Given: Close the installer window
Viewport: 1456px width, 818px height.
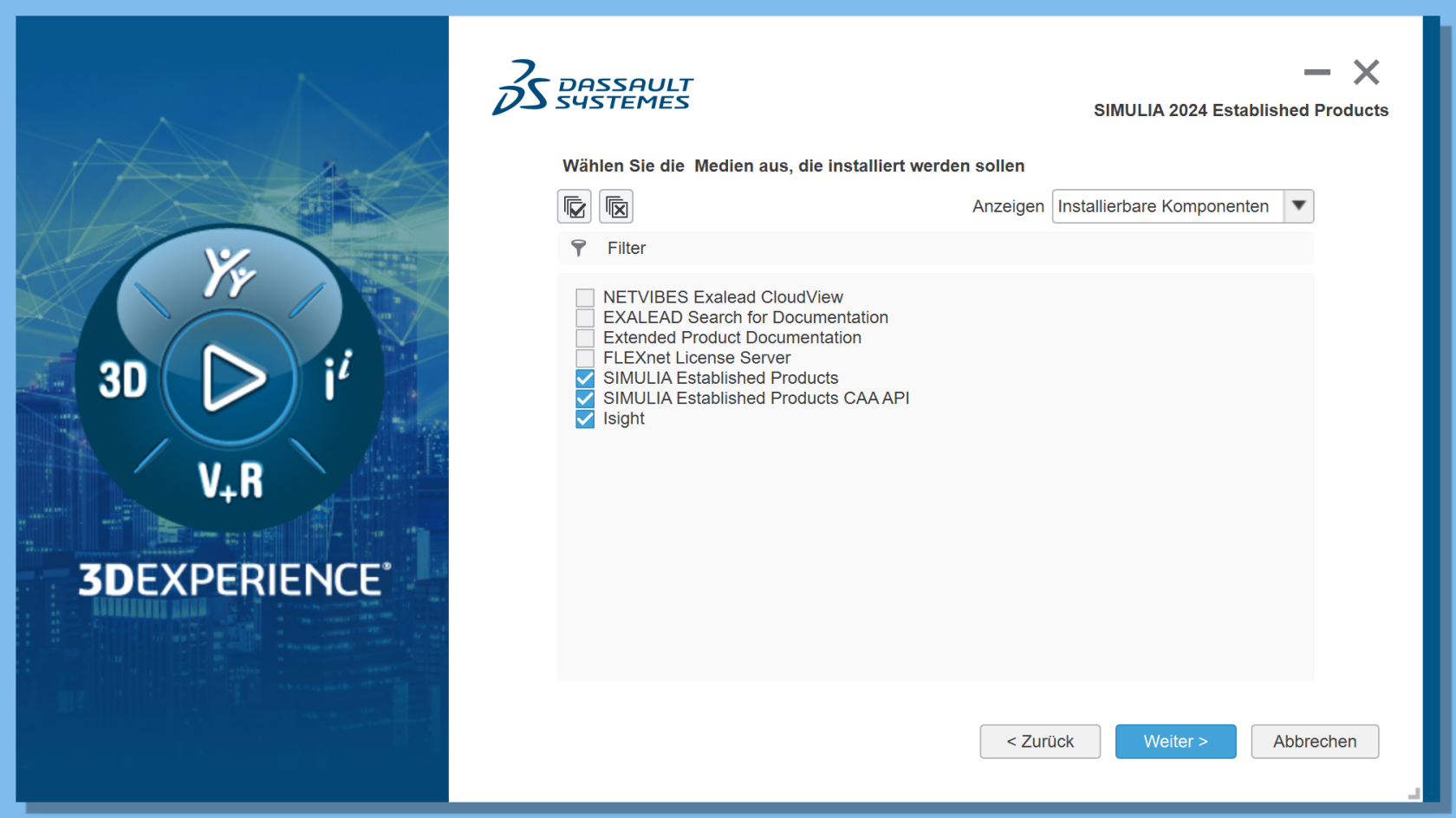Looking at the screenshot, I should (1367, 72).
